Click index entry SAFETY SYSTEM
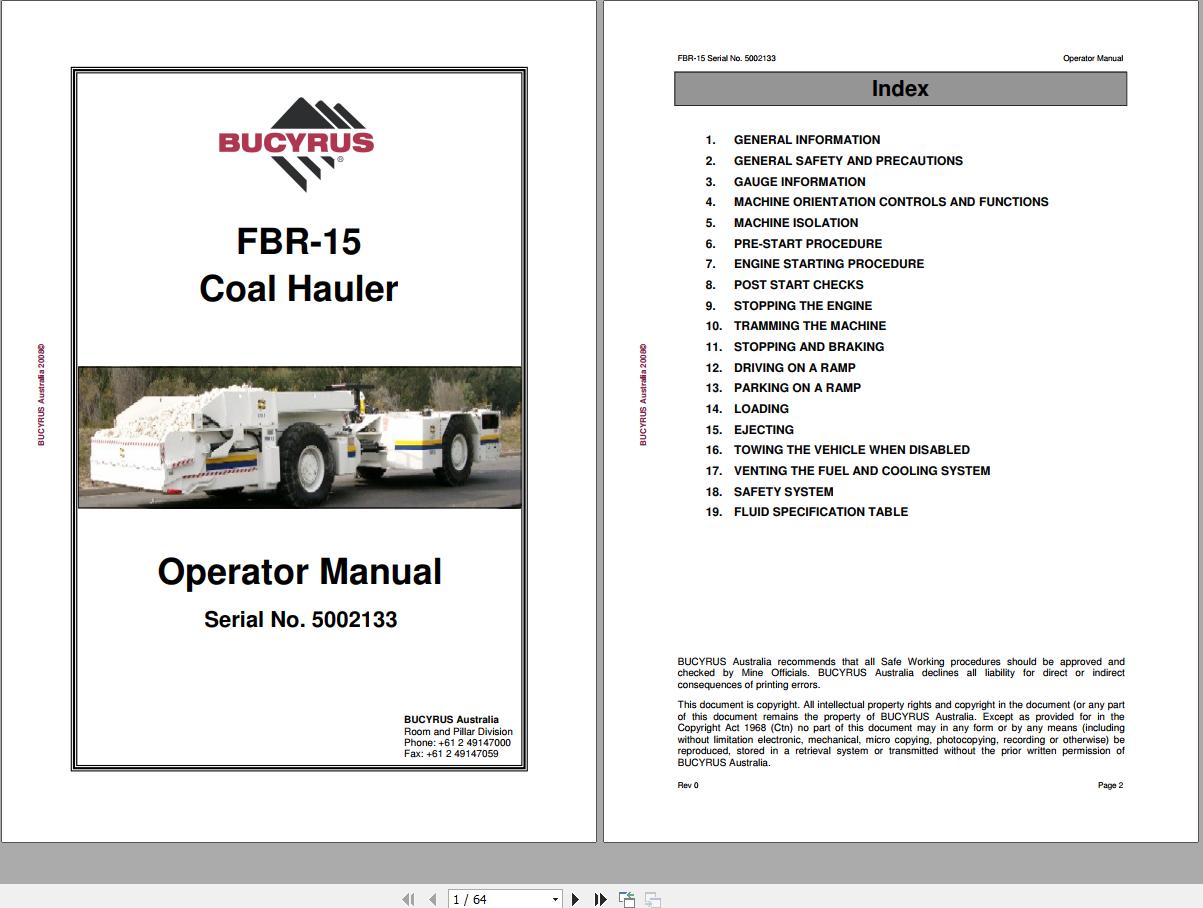Screen dimensions: 1203x908 pos(784,492)
